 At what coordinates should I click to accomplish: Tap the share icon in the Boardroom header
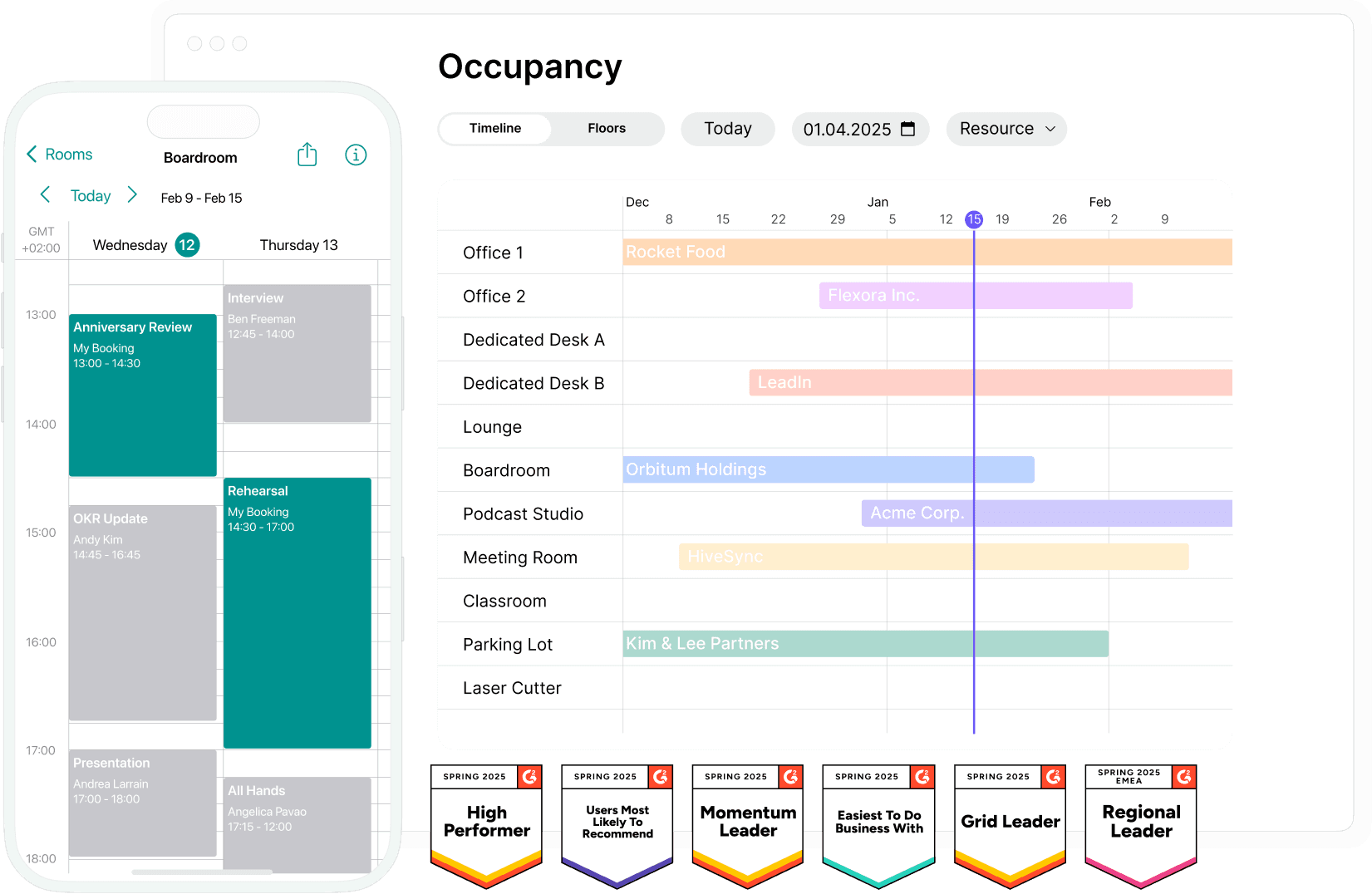307,155
